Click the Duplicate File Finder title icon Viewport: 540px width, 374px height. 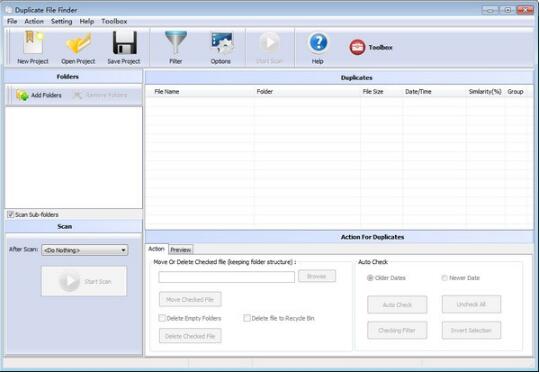[9, 10]
